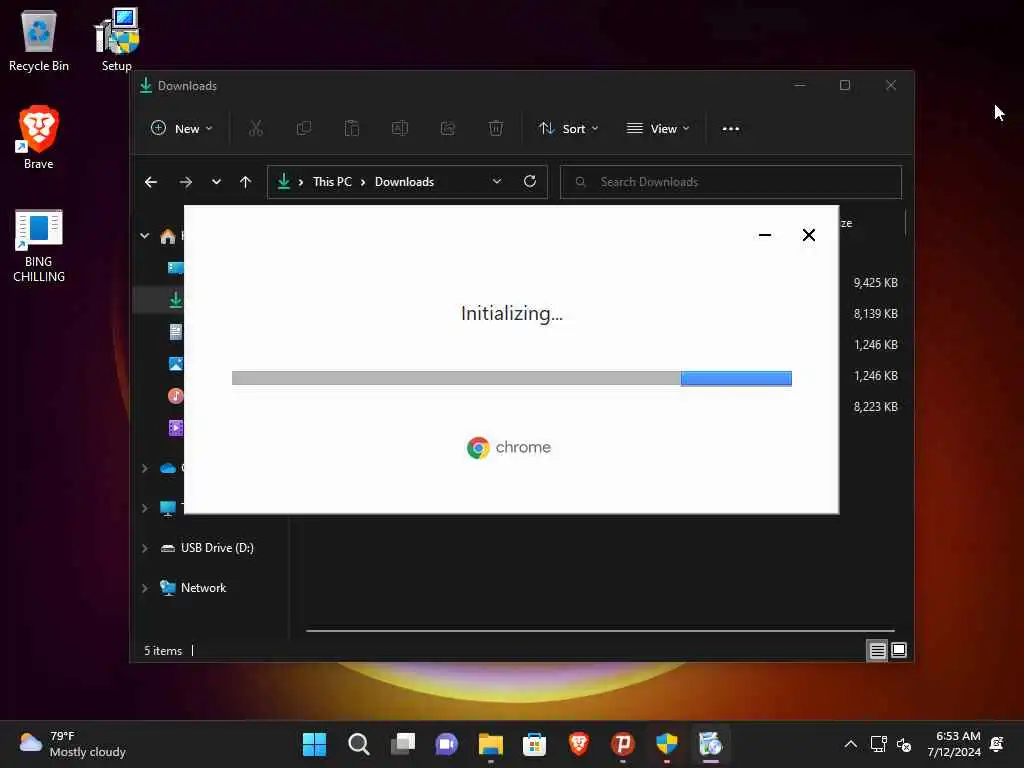This screenshot has width=1024, height=768.
Task: Expand the OneDrive cloud tree node
Action: tap(145, 468)
